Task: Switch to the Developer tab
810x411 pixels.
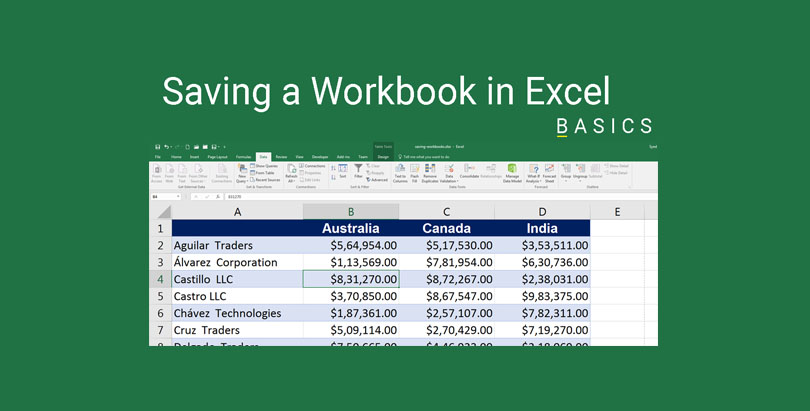Action: [320, 157]
